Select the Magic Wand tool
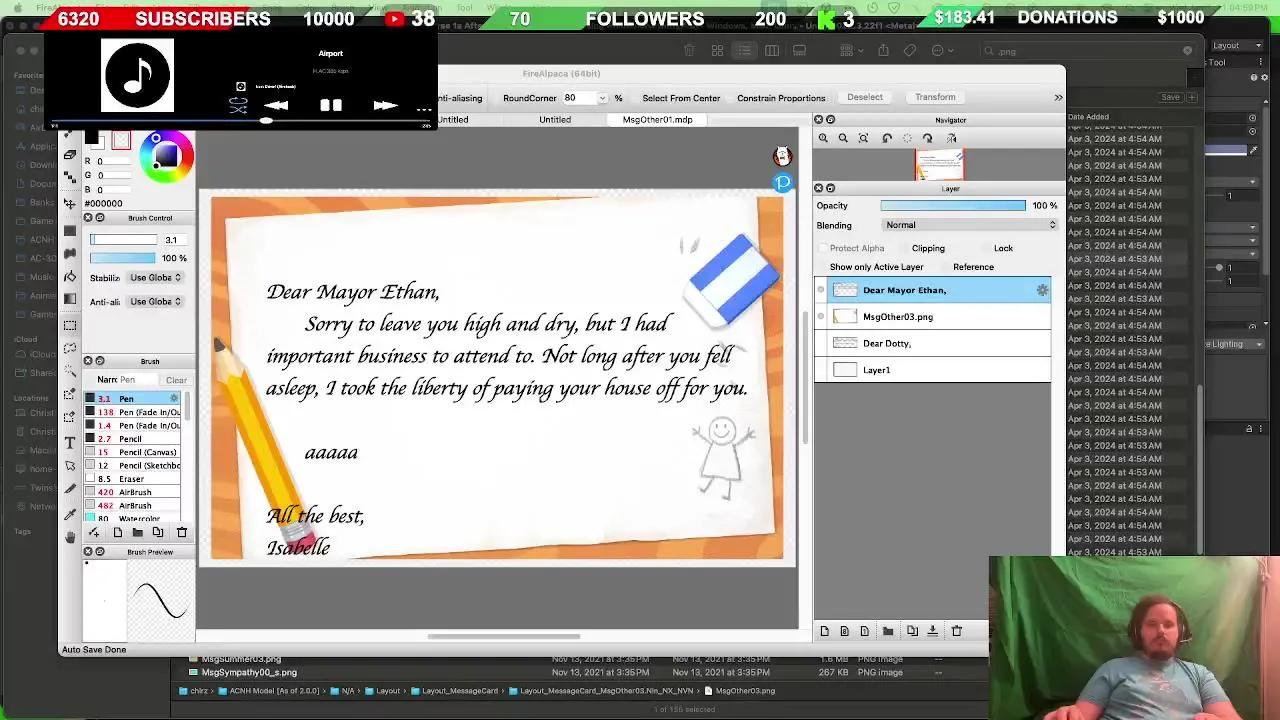 pos(70,371)
